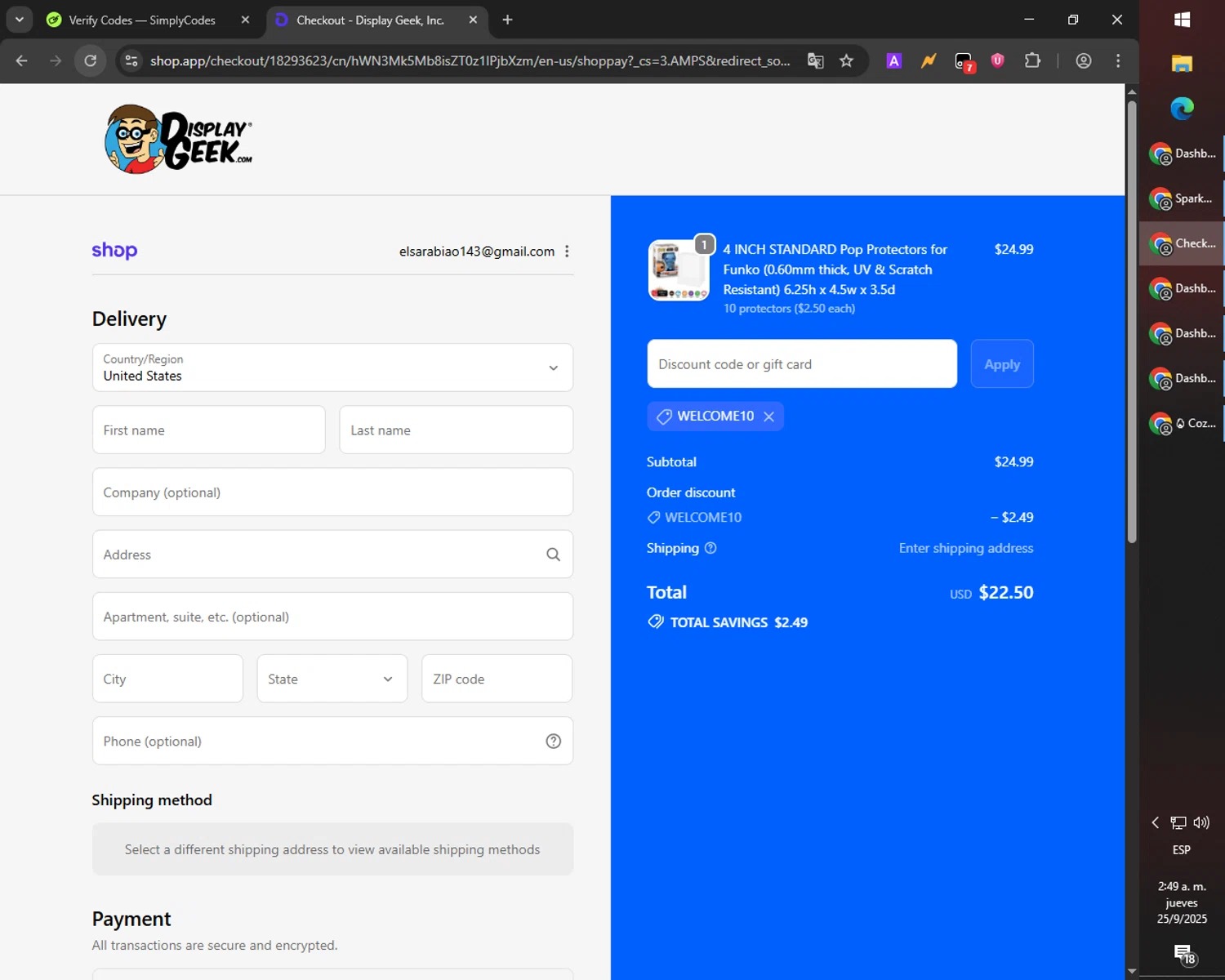Image resolution: width=1225 pixels, height=980 pixels.
Task: Bookmark this page with the star icon
Action: point(847,60)
